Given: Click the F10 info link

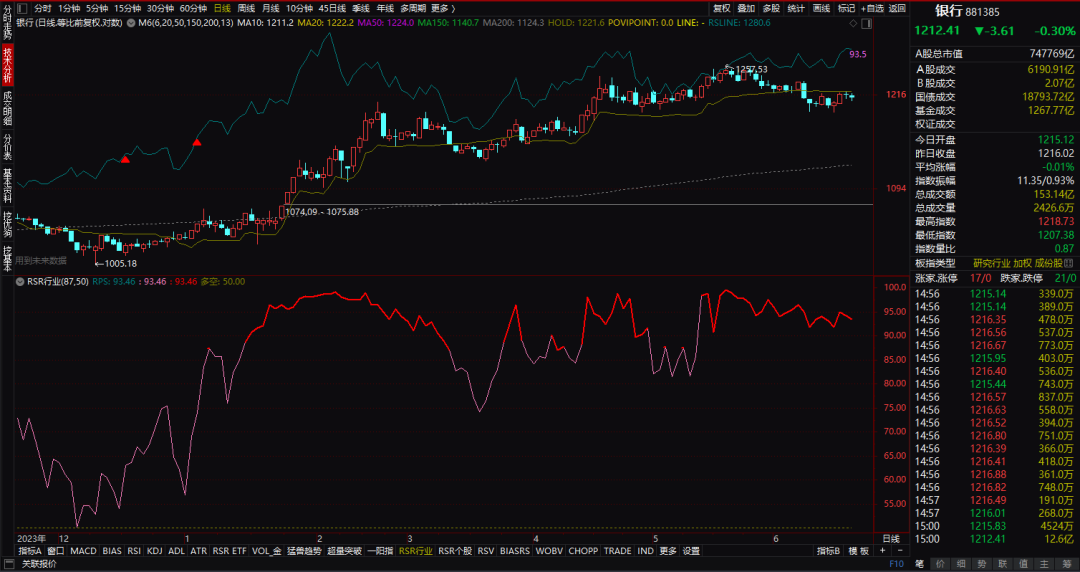Looking at the screenshot, I should (x=896, y=564).
